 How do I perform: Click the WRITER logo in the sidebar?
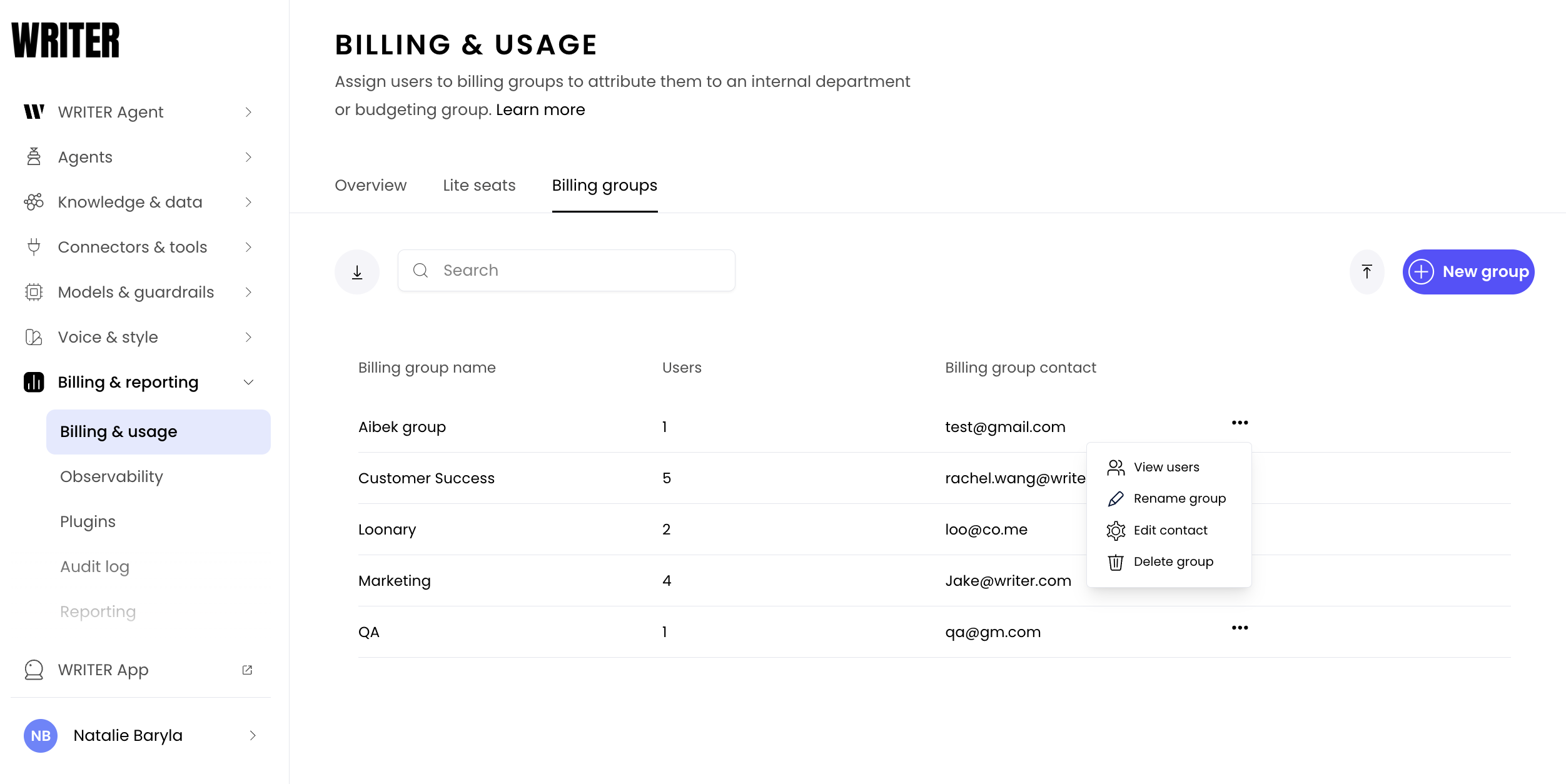(66, 41)
